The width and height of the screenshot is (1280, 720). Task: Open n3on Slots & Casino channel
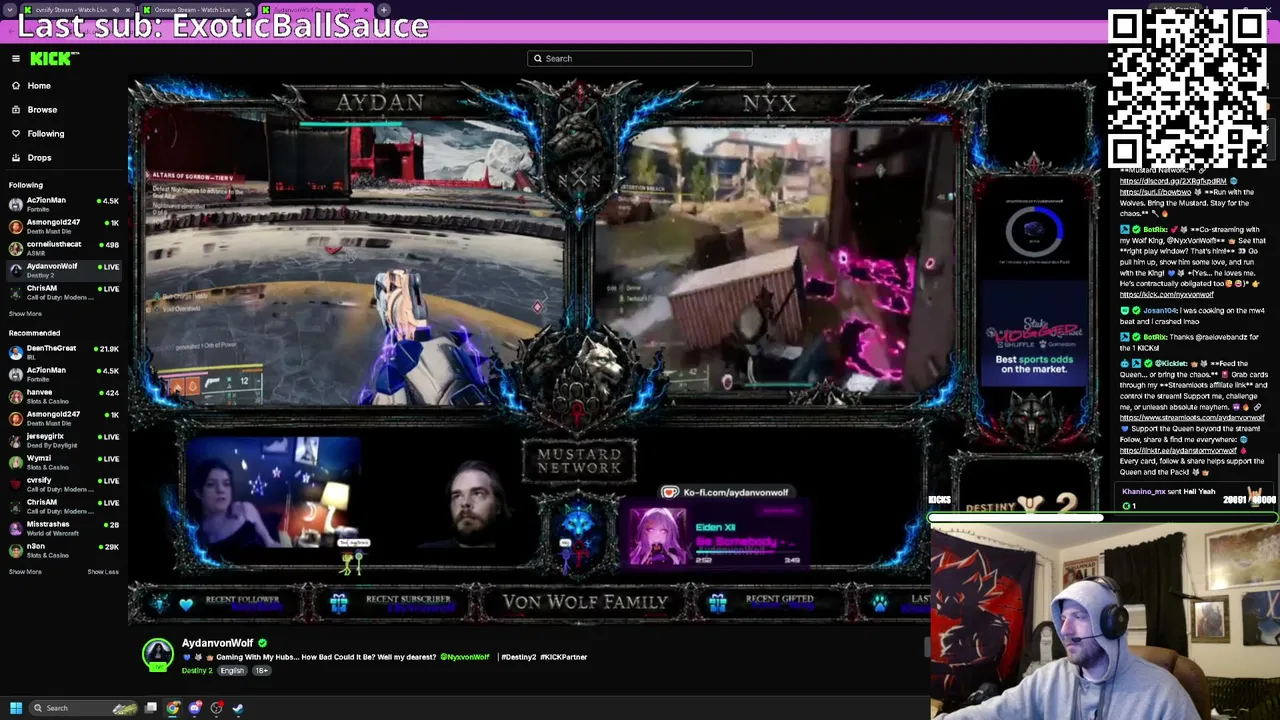(64, 550)
